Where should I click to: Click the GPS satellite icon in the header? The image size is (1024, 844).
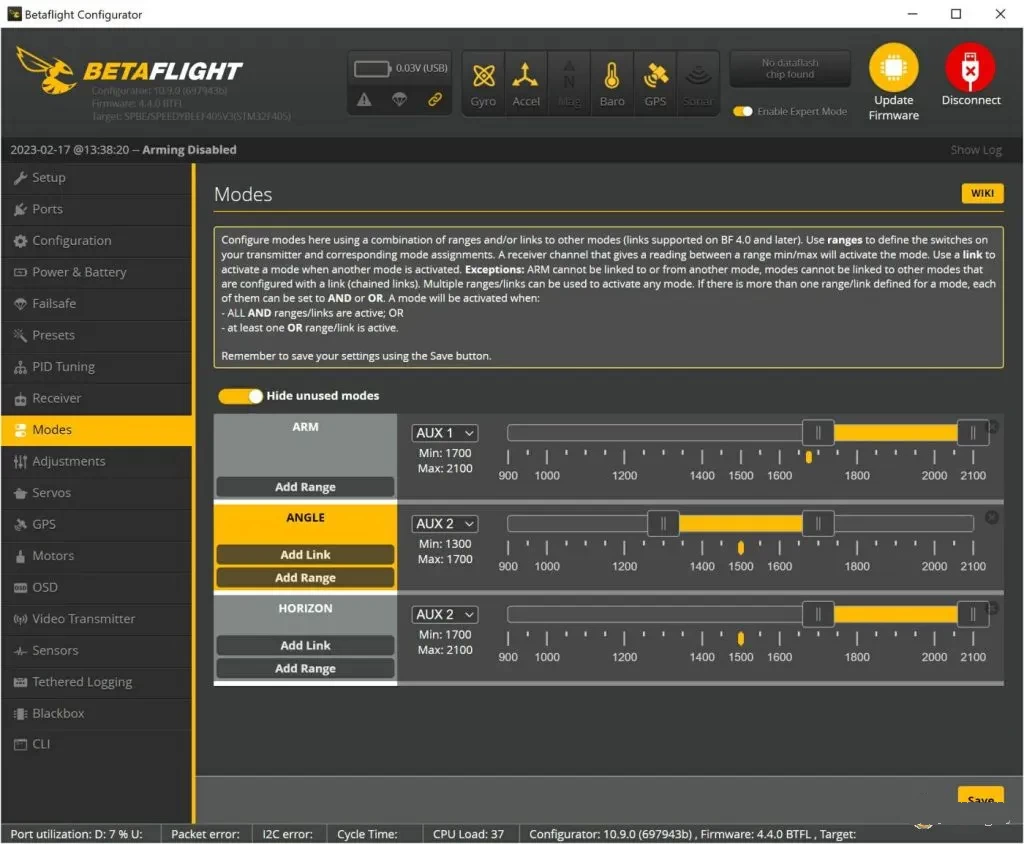[655, 76]
